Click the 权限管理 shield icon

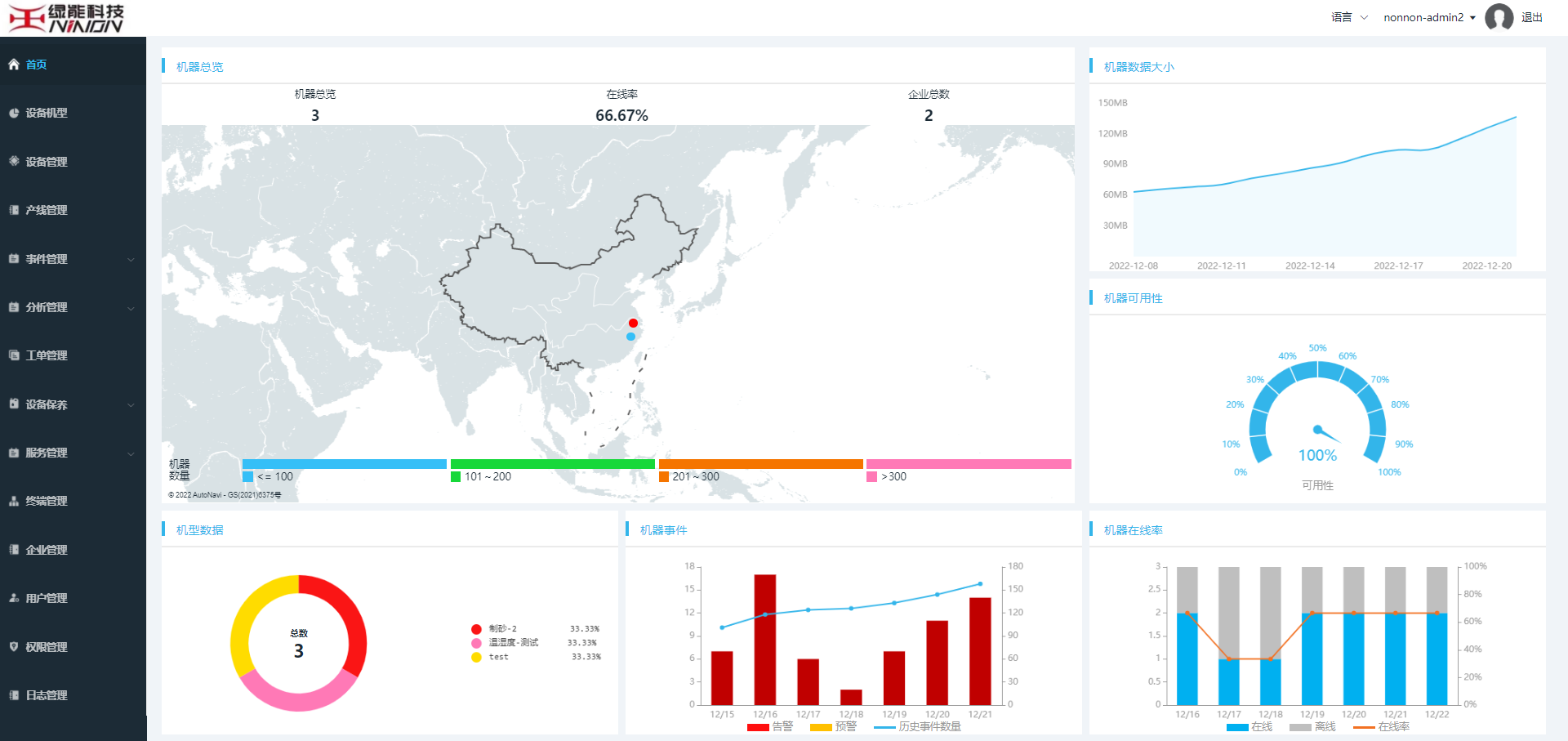pos(14,646)
